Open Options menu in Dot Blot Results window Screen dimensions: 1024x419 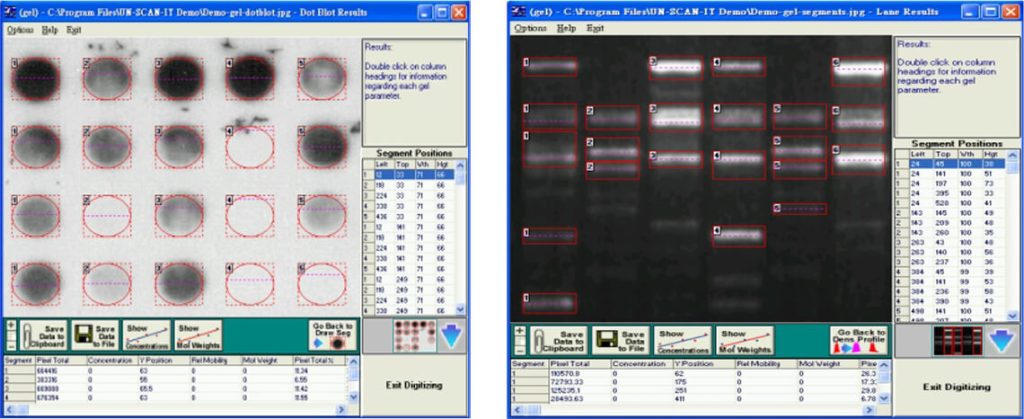pos(20,30)
